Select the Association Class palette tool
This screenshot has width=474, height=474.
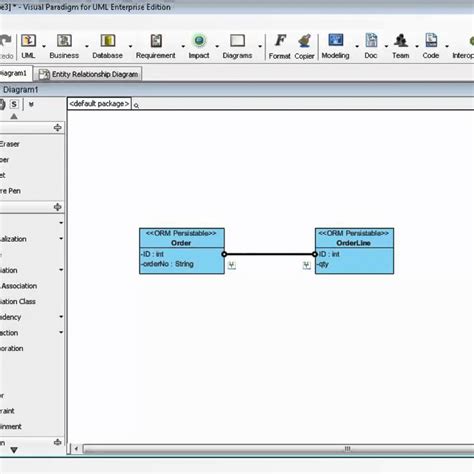point(18,301)
